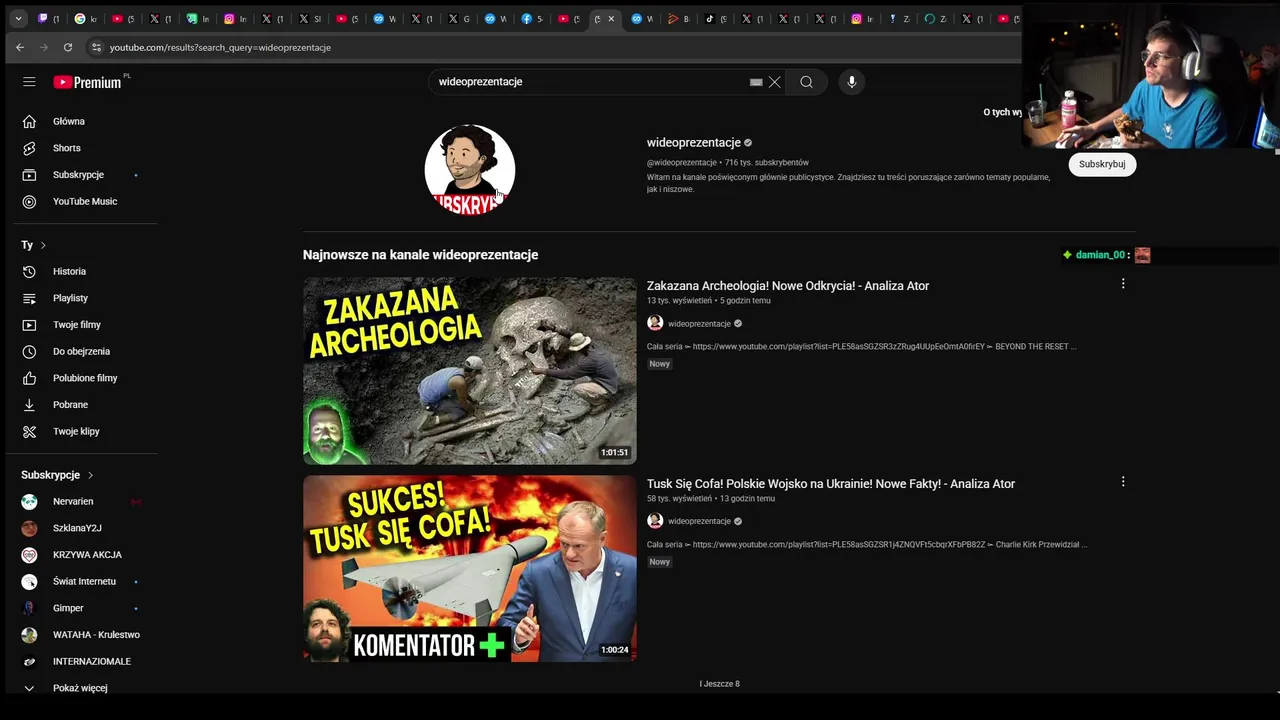This screenshot has width=1280, height=720.
Task: Click inside the search field
Action: 590,82
